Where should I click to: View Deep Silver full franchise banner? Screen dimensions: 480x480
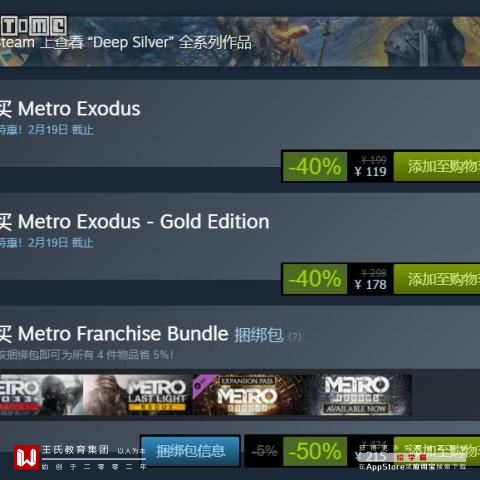(x=240, y=41)
